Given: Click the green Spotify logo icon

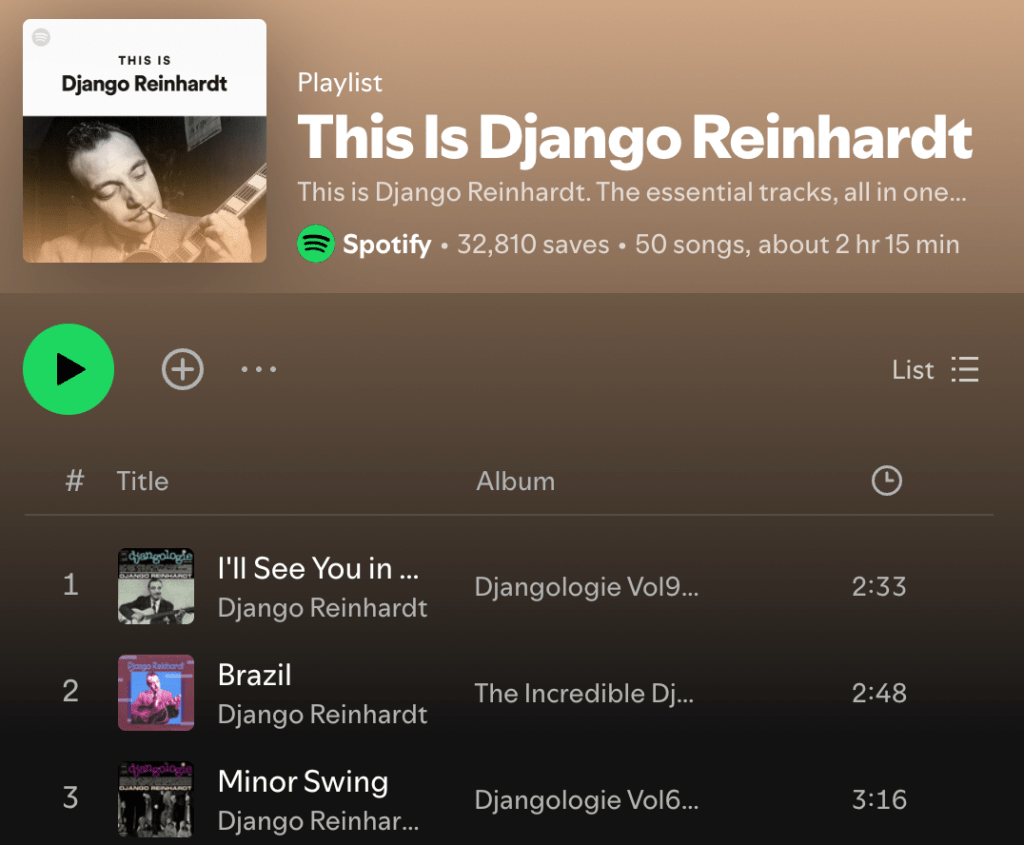Looking at the screenshot, I should coord(316,244).
